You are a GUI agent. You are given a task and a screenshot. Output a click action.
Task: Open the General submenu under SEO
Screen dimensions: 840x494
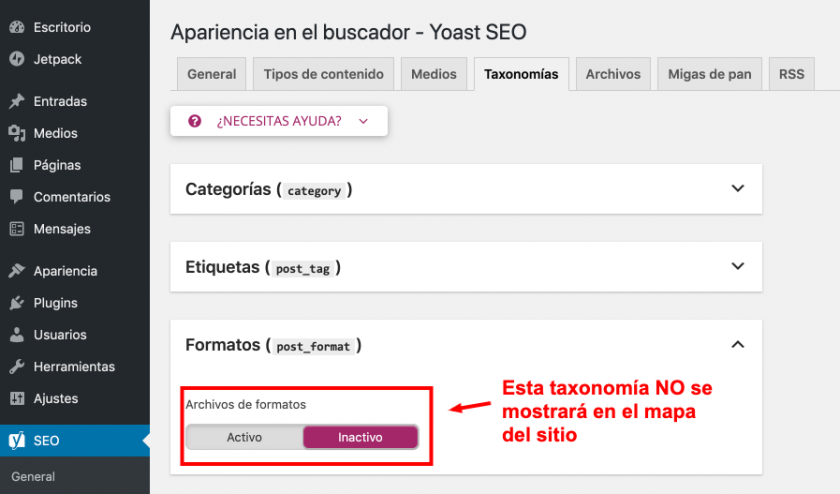point(33,476)
